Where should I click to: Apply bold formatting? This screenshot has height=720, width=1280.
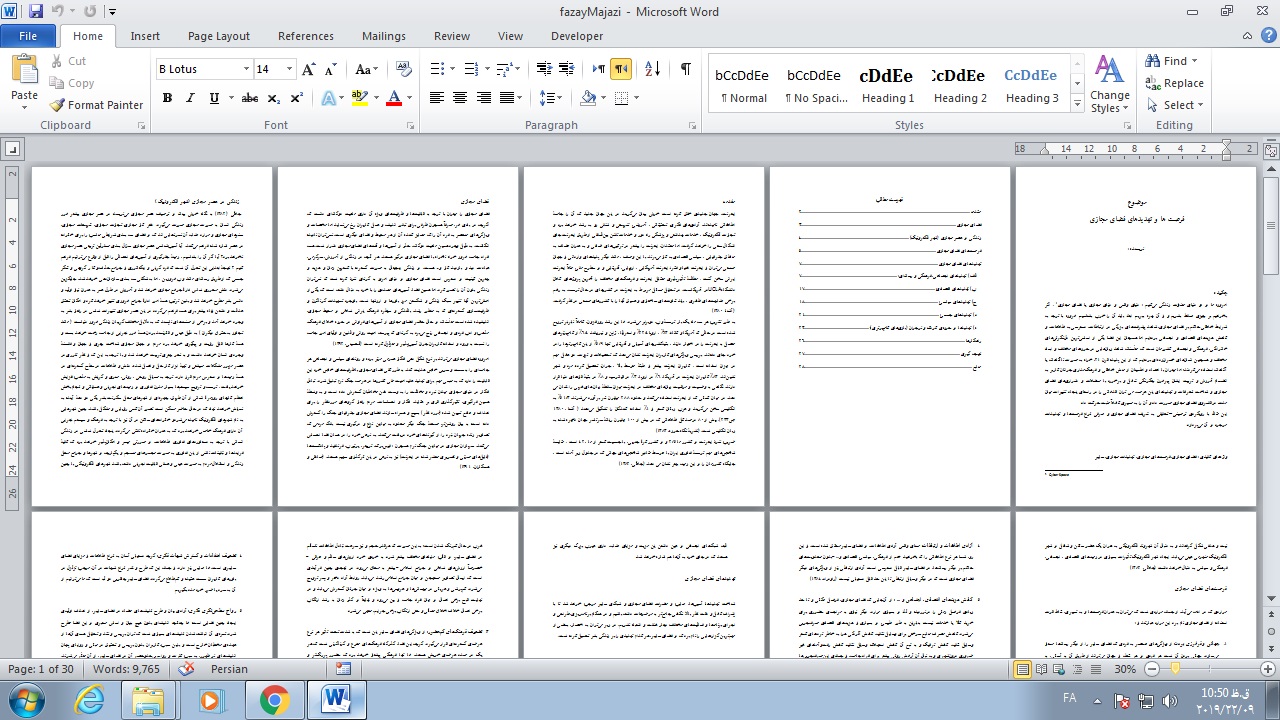[x=167, y=98]
